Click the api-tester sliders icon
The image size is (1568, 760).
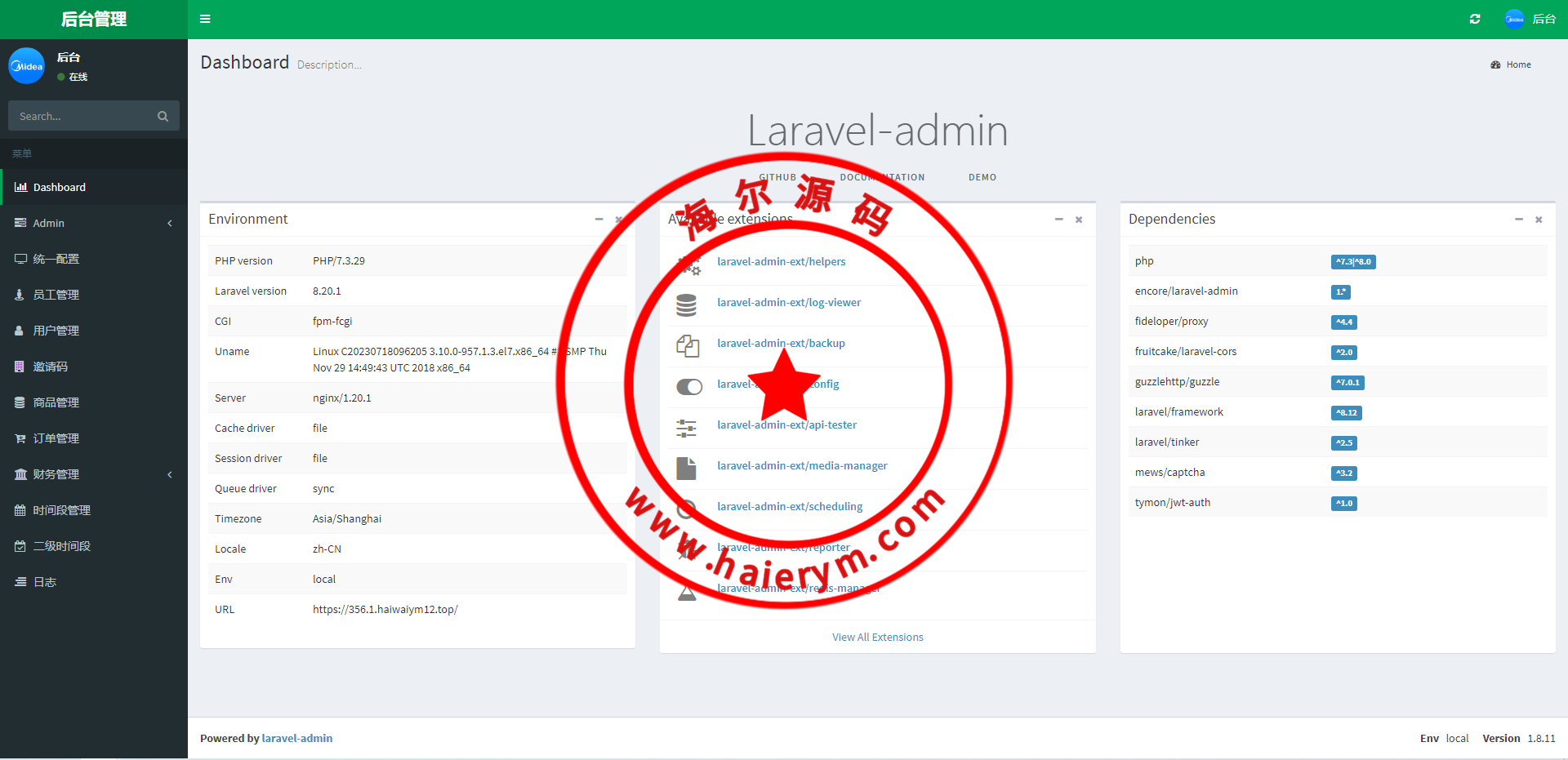[x=687, y=428]
